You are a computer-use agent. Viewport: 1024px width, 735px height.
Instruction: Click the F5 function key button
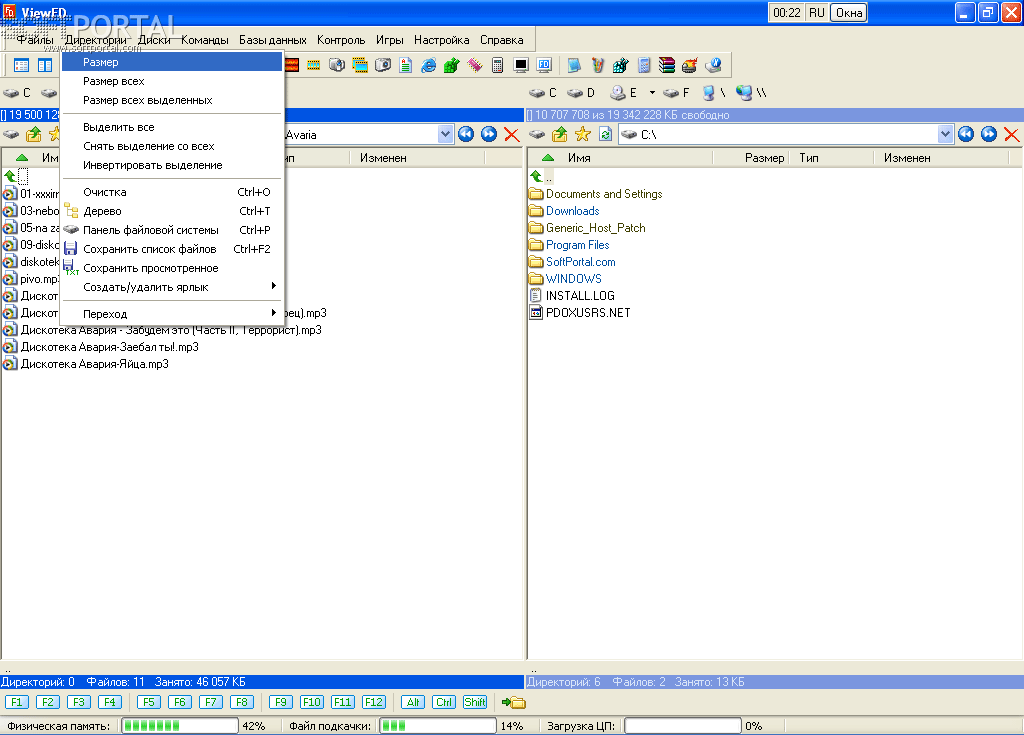(148, 702)
